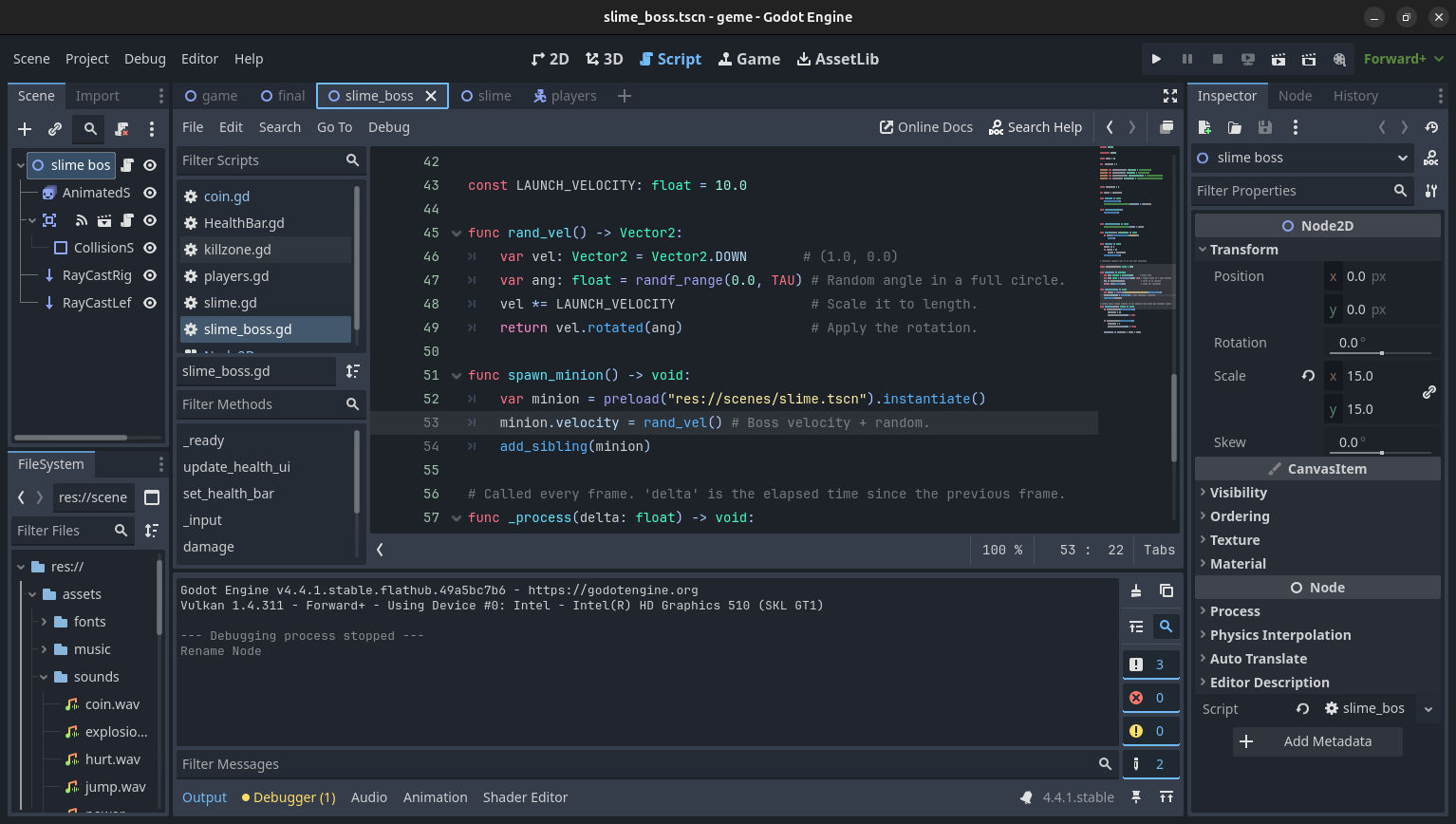Open the AssetLib workspace
Image resolution: width=1456 pixels, height=824 pixels.
(838, 59)
